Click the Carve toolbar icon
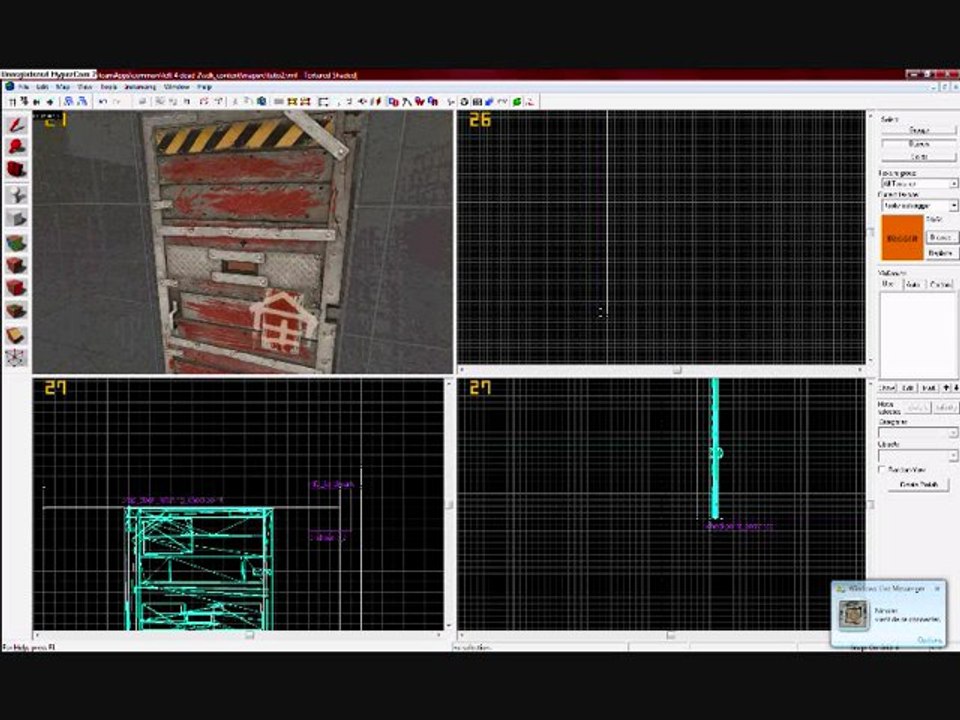Image resolution: width=960 pixels, height=720 pixels. click(142, 102)
